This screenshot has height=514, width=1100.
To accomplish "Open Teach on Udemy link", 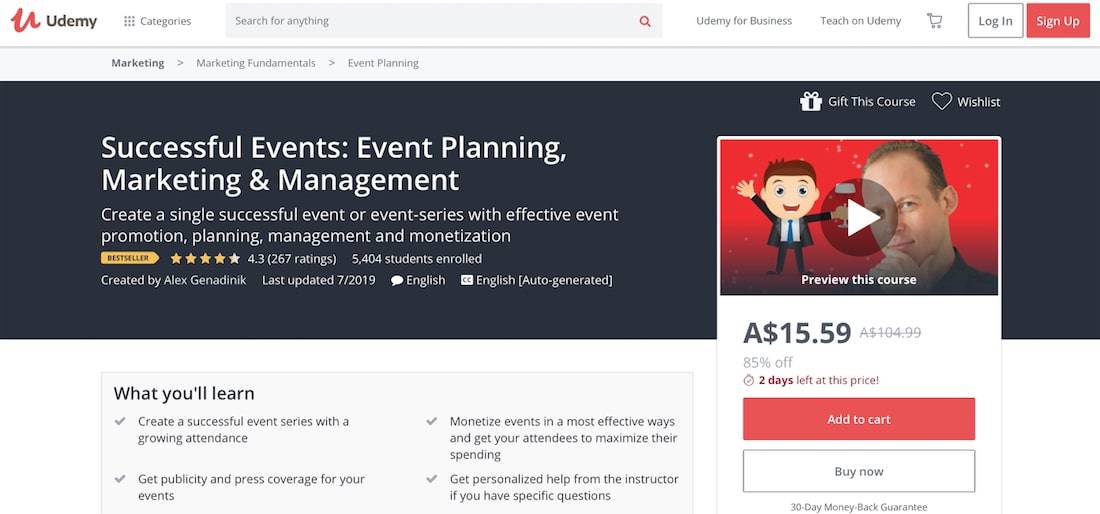I will pos(860,21).
